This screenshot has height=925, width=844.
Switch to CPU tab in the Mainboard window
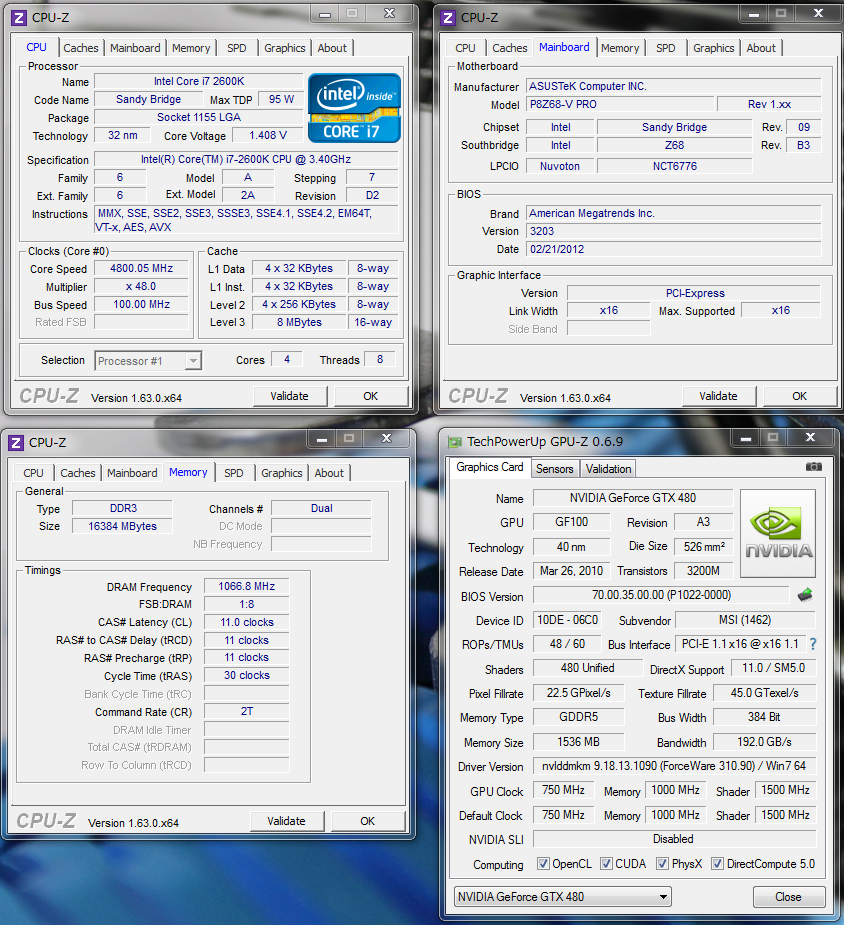pyautogui.click(x=465, y=48)
